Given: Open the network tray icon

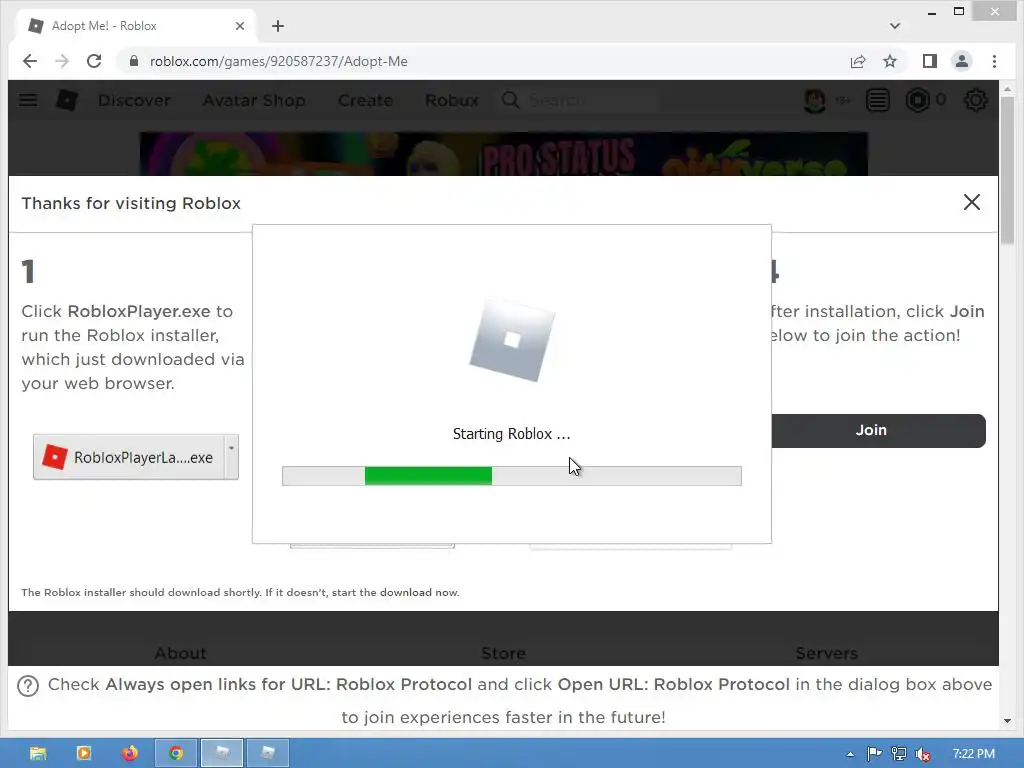Looking at the screenshot, I should click(x=899, y=754).
